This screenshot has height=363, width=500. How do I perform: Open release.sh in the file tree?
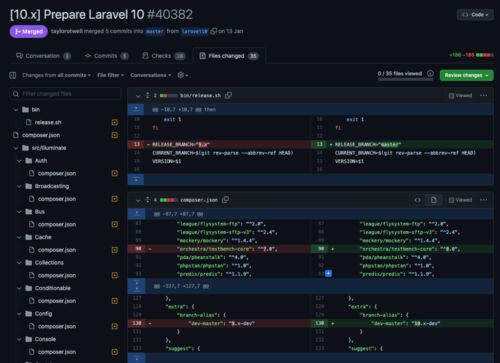point(48,122)
